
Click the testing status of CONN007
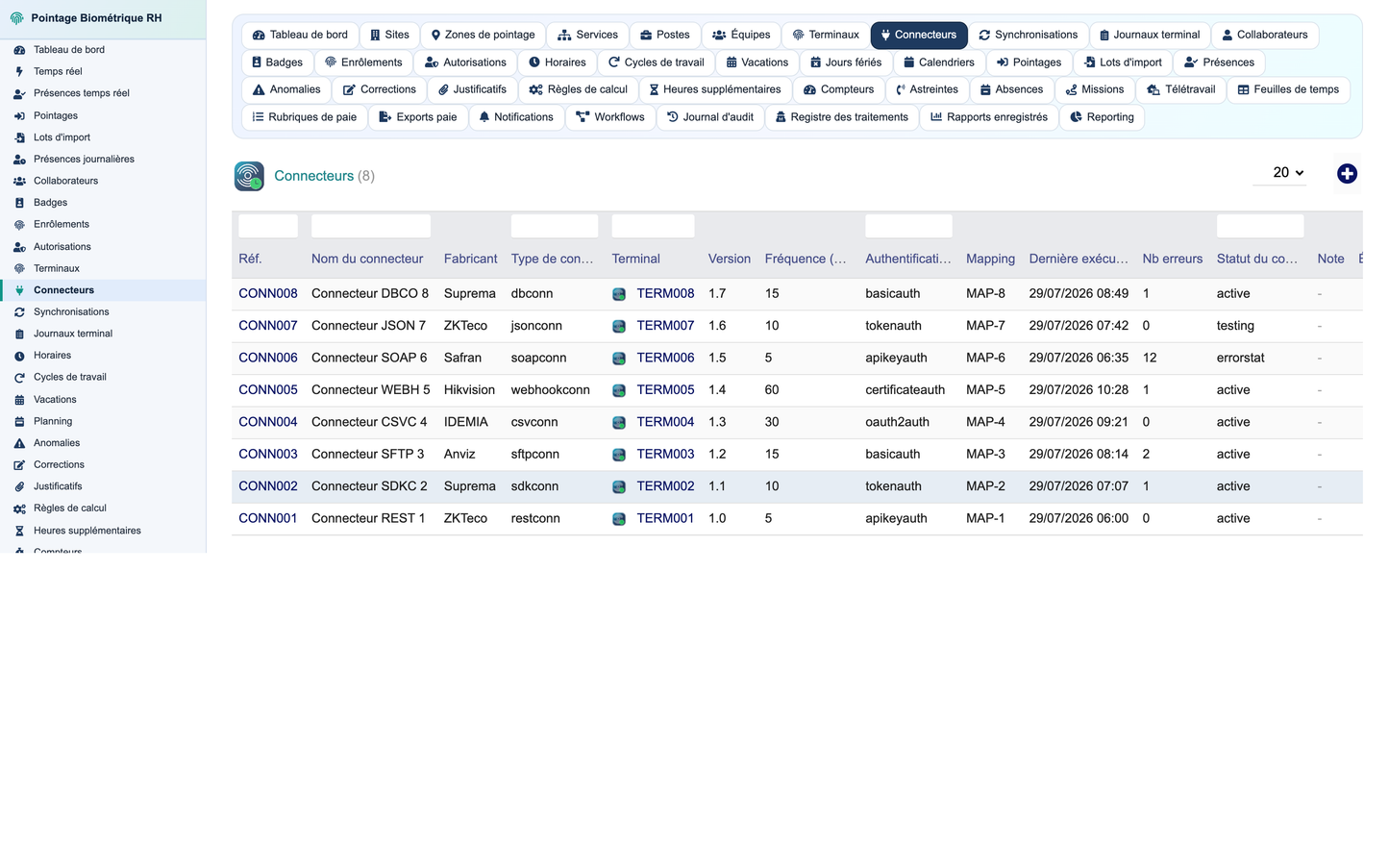click(1235, 326)
